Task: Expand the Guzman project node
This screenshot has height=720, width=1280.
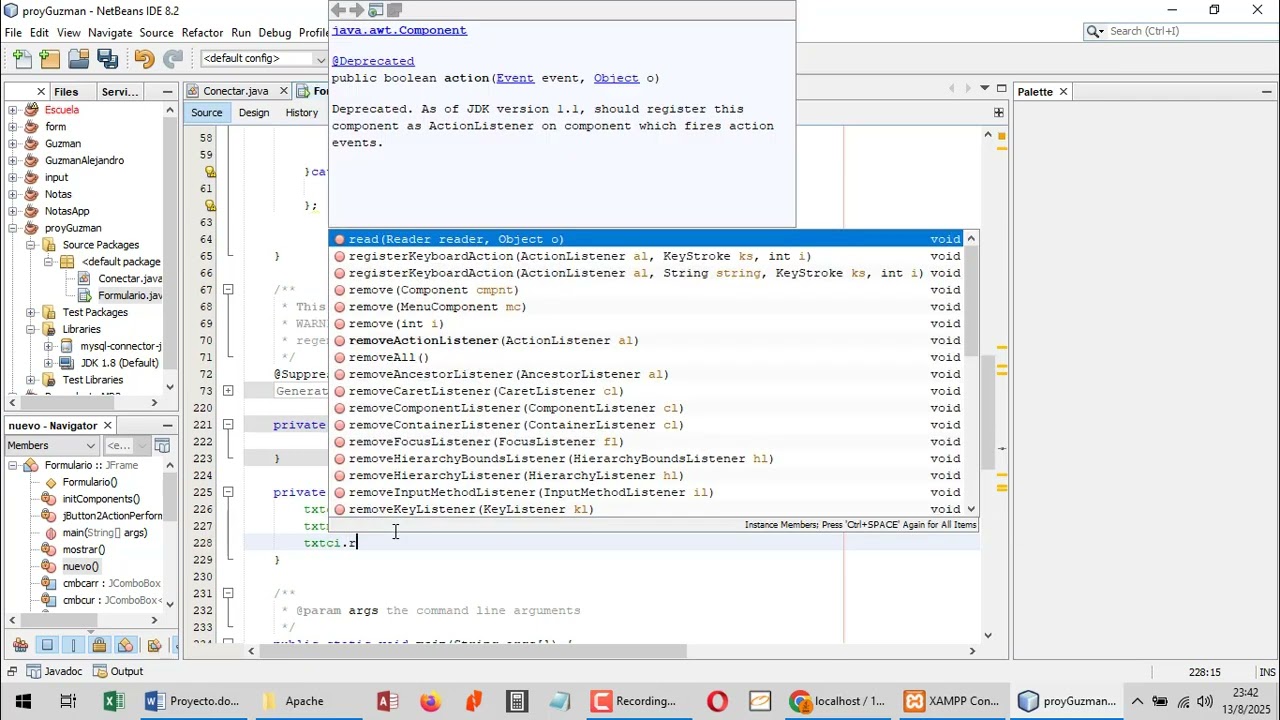Action: point(13,144)
